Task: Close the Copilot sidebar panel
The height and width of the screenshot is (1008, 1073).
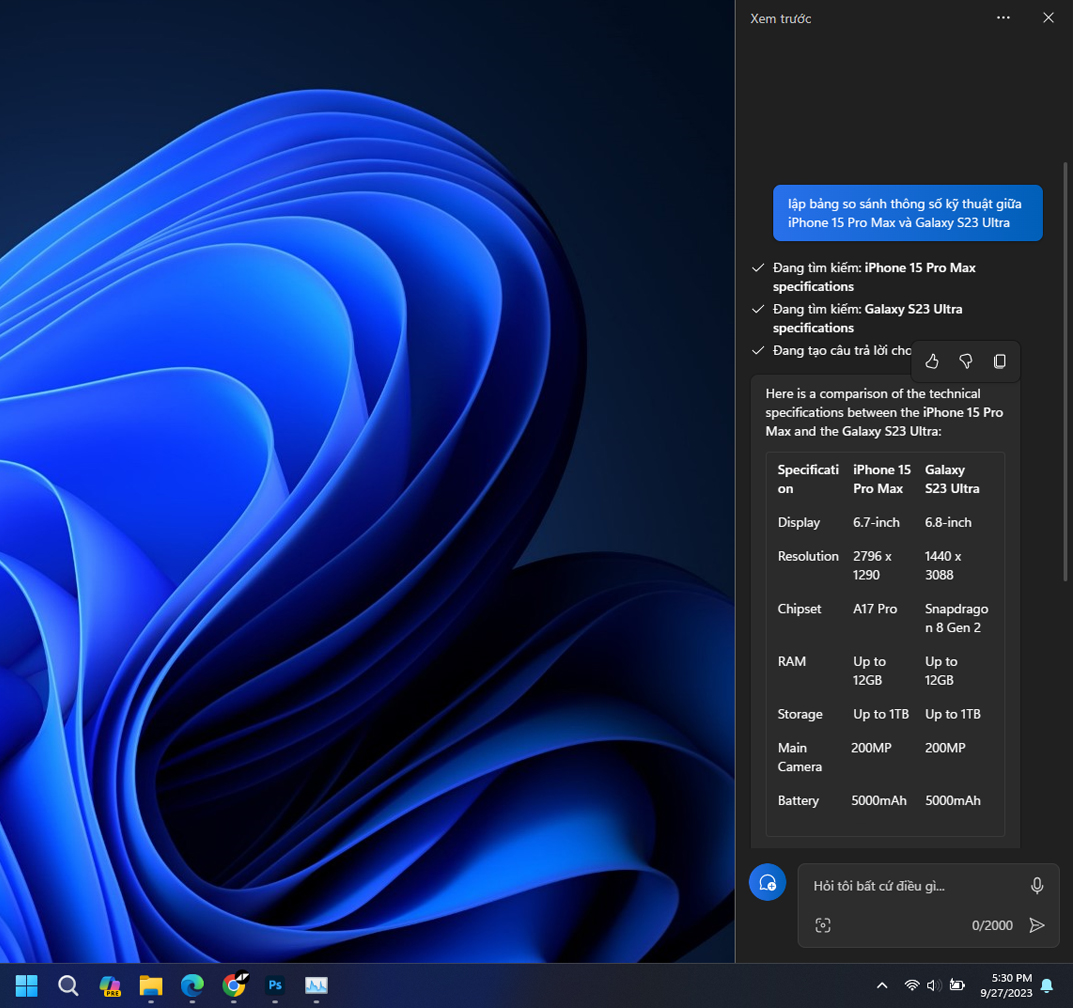Action: 1048,18
